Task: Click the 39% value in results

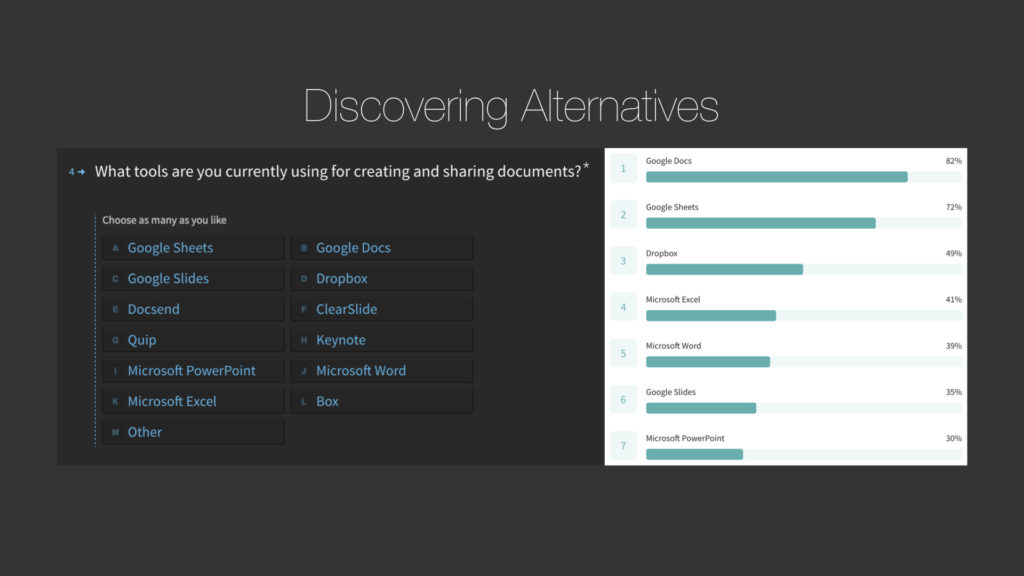Action: click(x=953, y=346)
